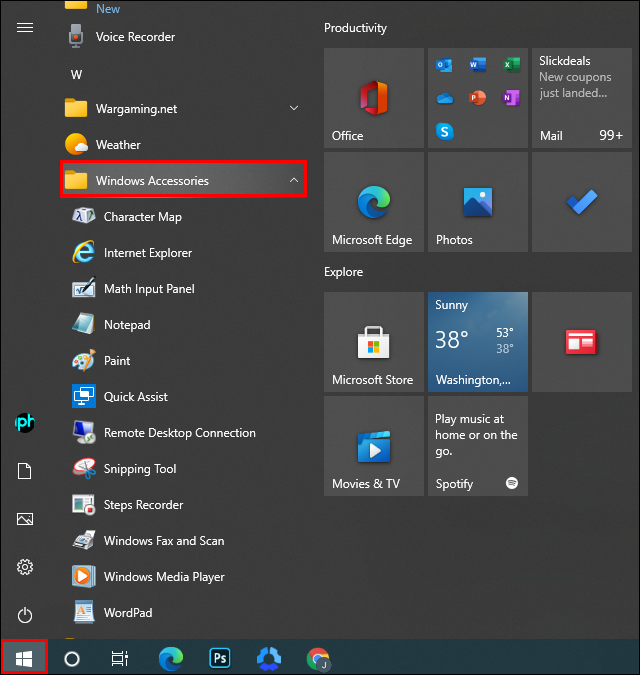Screen dimensions: 640x675
Task: Launch Math Input Panel
Action: click(183, 288)
